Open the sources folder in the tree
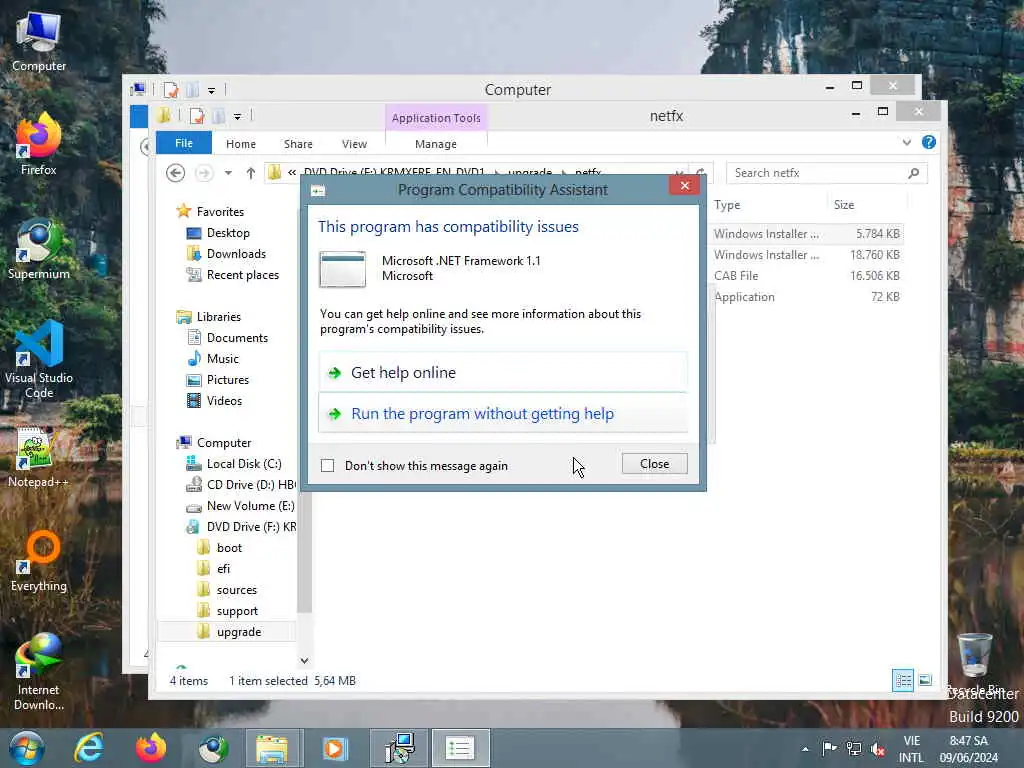 click(236, 590)
